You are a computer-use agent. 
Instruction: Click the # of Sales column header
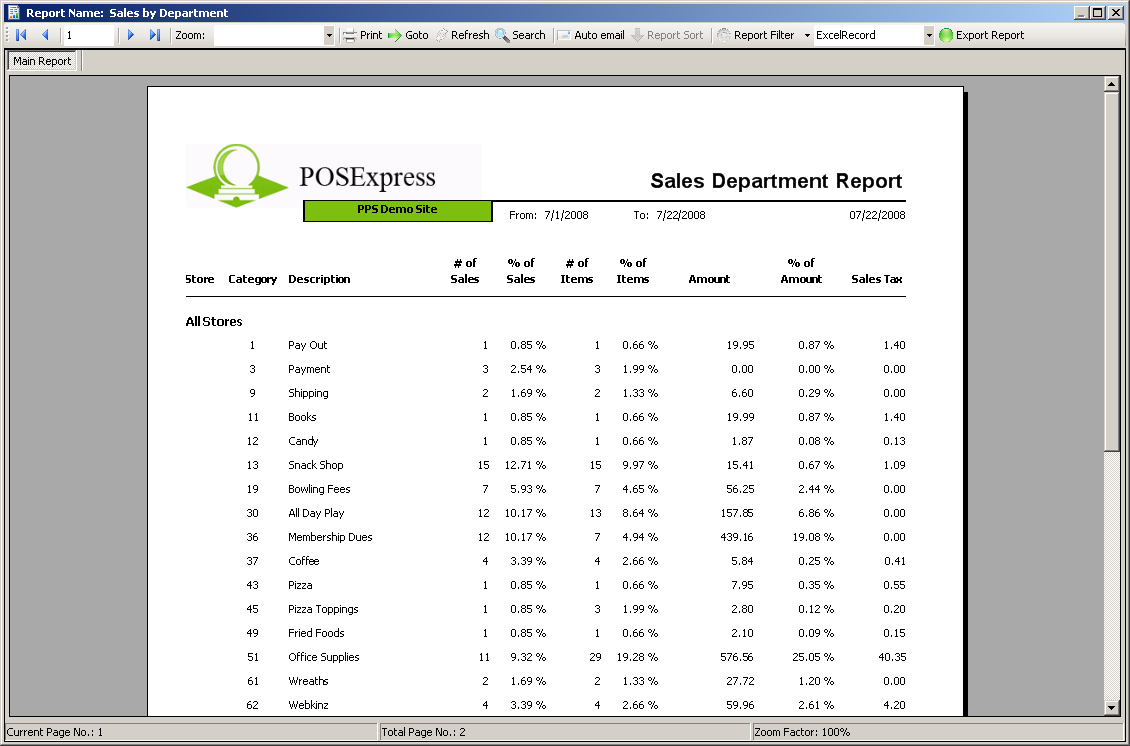465,271
